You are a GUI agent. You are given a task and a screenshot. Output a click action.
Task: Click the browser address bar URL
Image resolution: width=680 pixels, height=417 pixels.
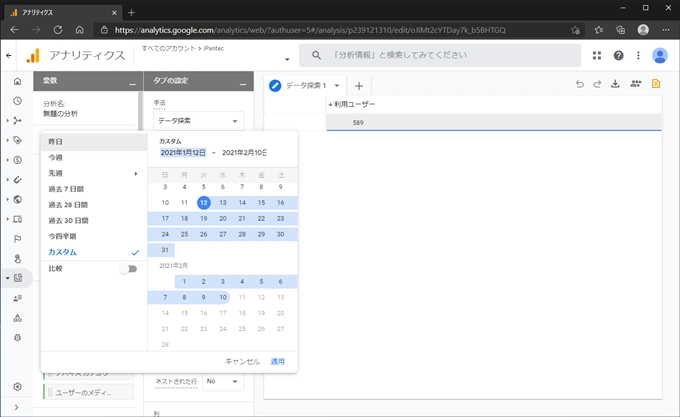310,30
